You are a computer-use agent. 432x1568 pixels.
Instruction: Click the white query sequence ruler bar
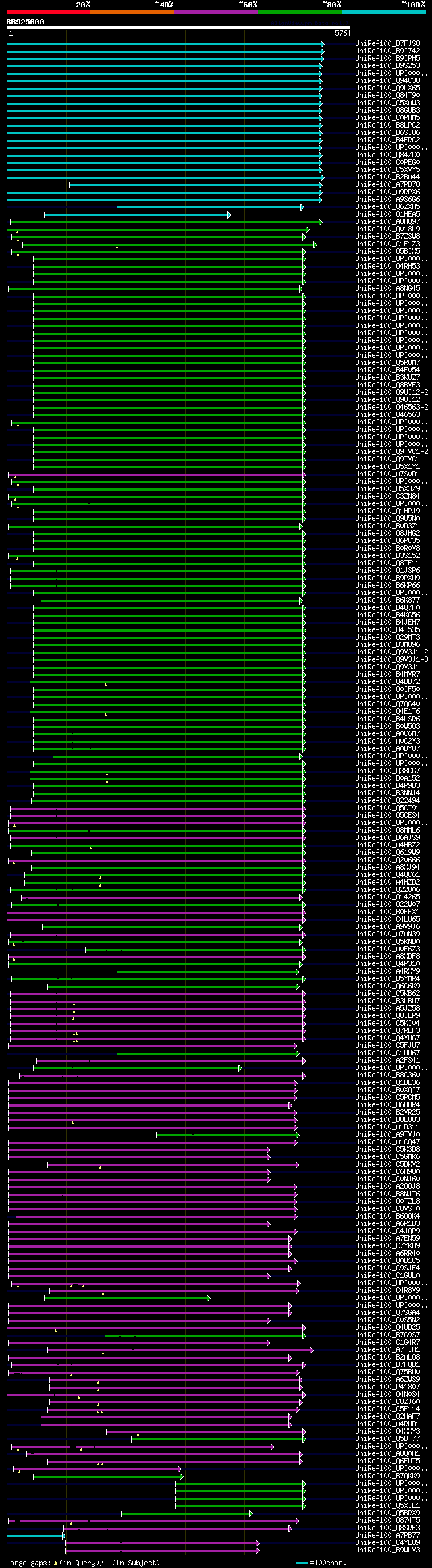[178, 28]
